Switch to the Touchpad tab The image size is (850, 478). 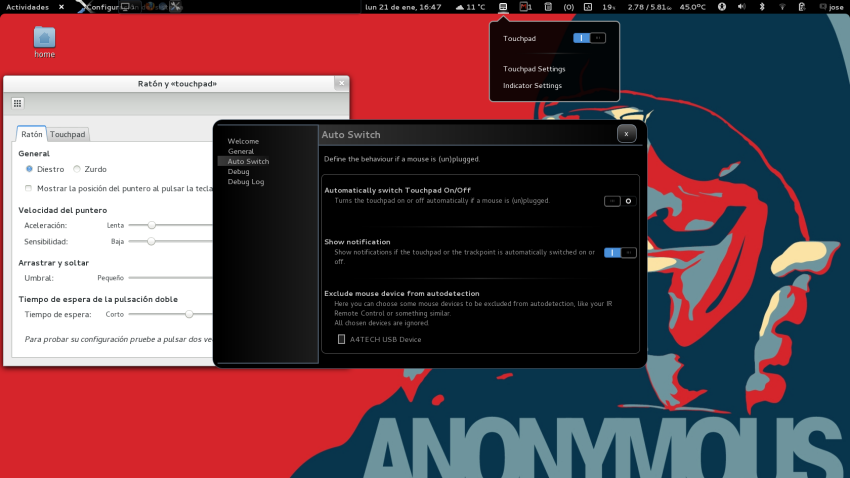tap(68, 134)
